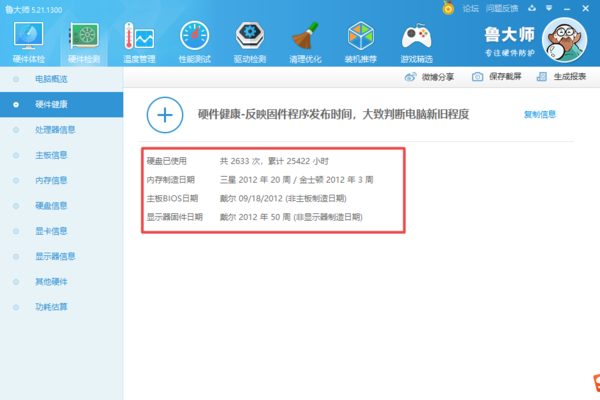Click the skin/download icon in title bar
The height and width of the screenshot is (400, 600).
(x=532, y=8)
